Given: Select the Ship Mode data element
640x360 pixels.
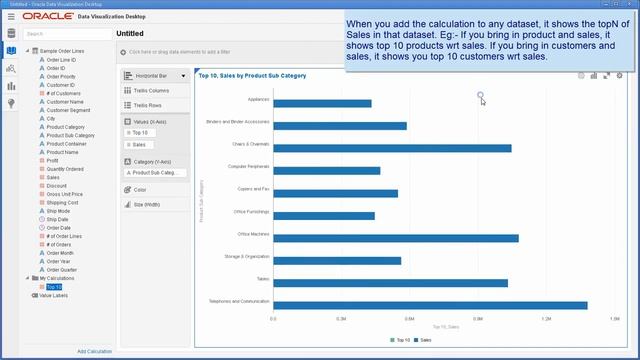Looking at the screenshot, I should (58, 211).
